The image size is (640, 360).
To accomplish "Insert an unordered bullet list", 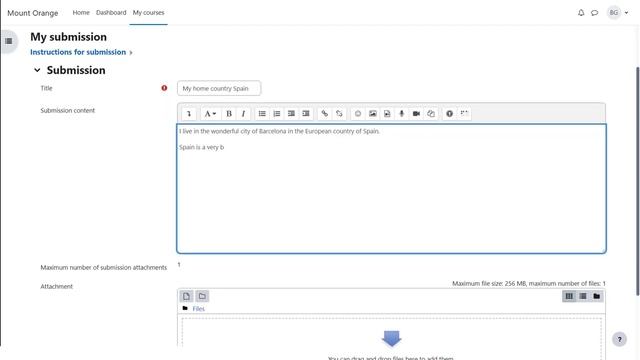I will tap(262, 113).
